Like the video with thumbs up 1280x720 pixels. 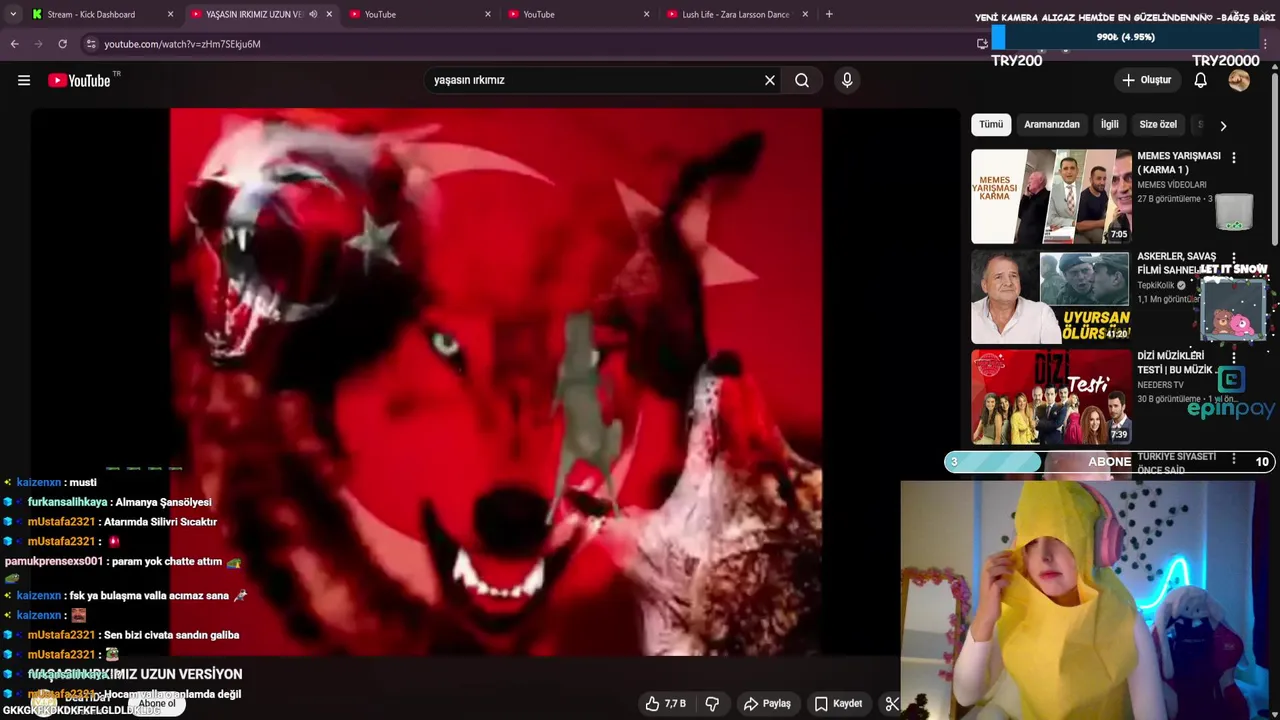(665, 704)
